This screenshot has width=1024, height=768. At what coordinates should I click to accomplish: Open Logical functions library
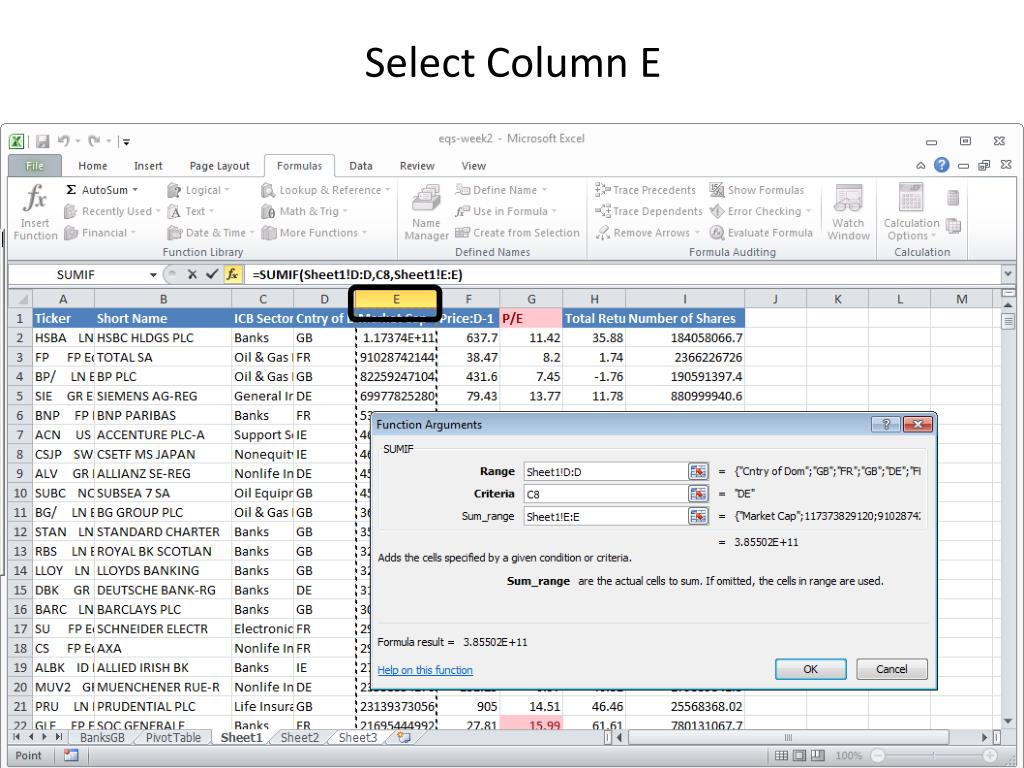tap(199, 190)
